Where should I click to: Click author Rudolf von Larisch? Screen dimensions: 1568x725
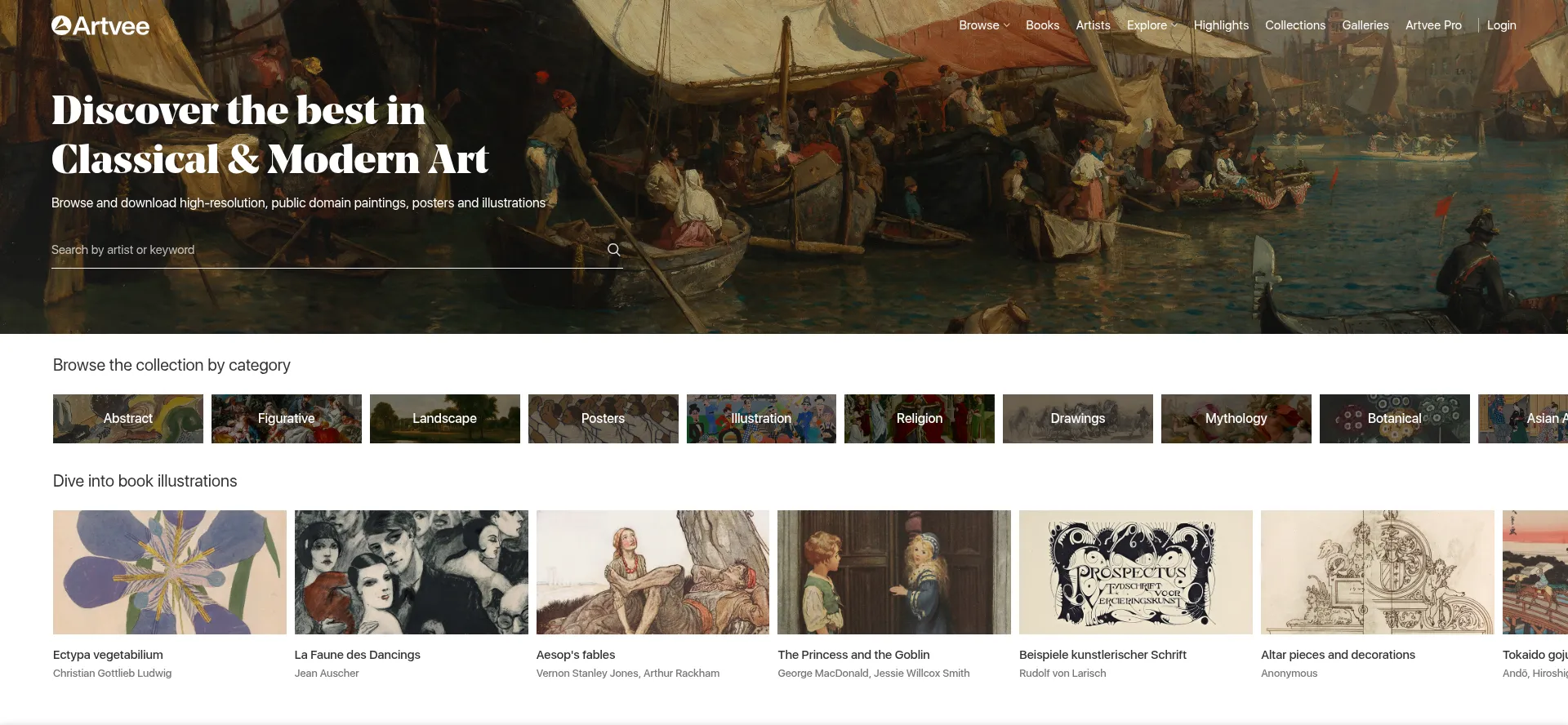[1062, 674]
